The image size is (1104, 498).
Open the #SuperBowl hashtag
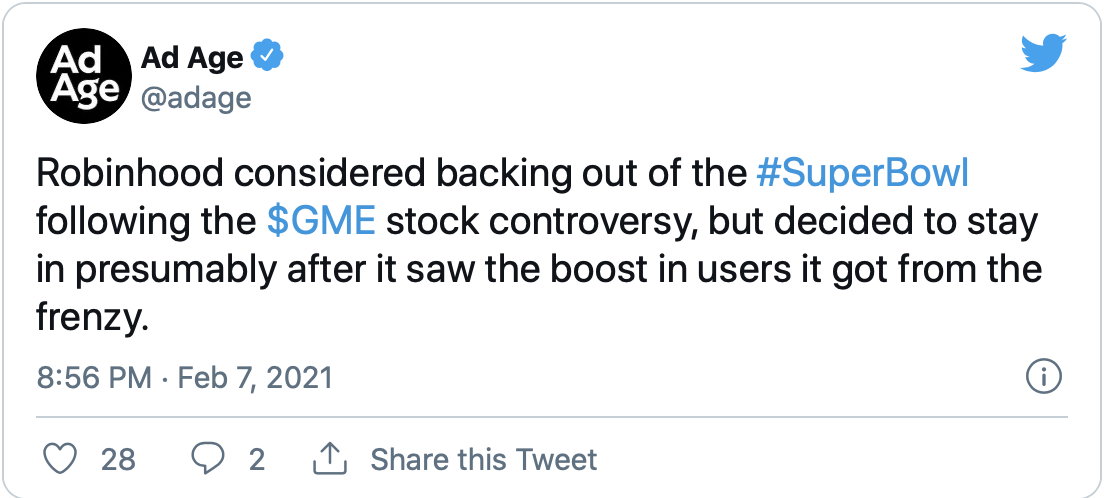click(x=862, y=174)
